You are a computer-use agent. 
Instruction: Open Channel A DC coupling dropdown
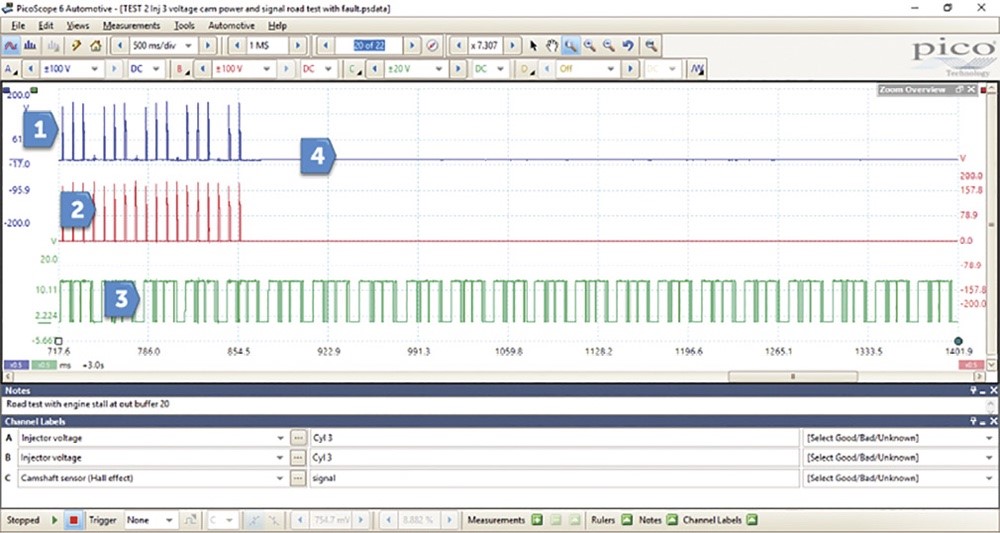coord(158,69)
